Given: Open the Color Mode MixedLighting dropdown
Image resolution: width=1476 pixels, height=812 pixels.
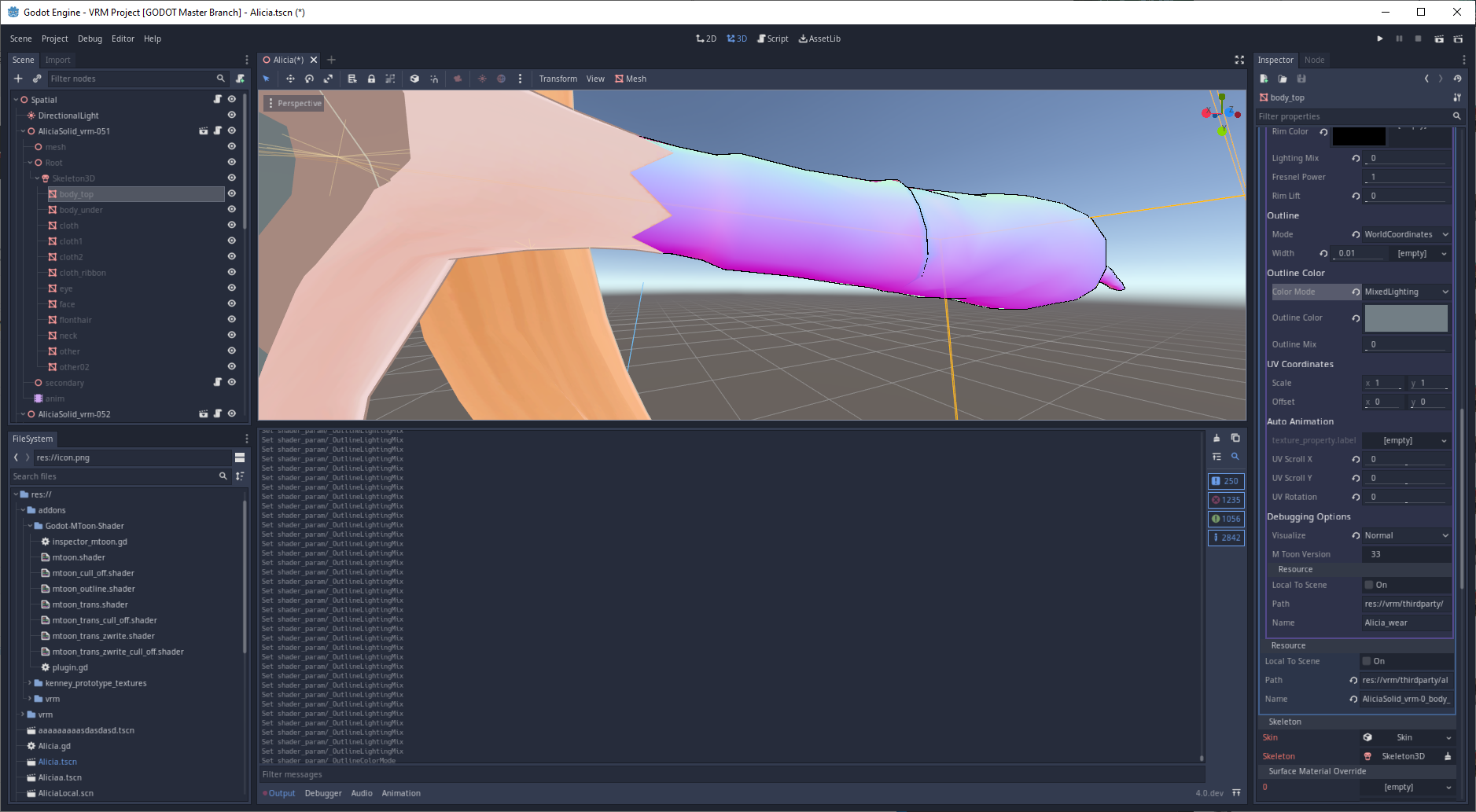Looking at the screenshot, I should pos(1406,292).
